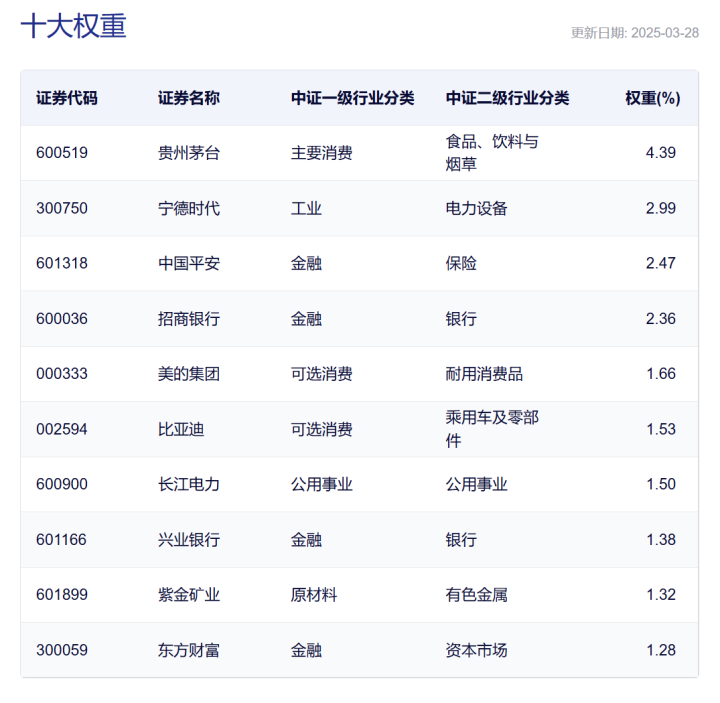Select stock code 002594
This screenshot has height=703, width=720.
[x=62, y=429]
